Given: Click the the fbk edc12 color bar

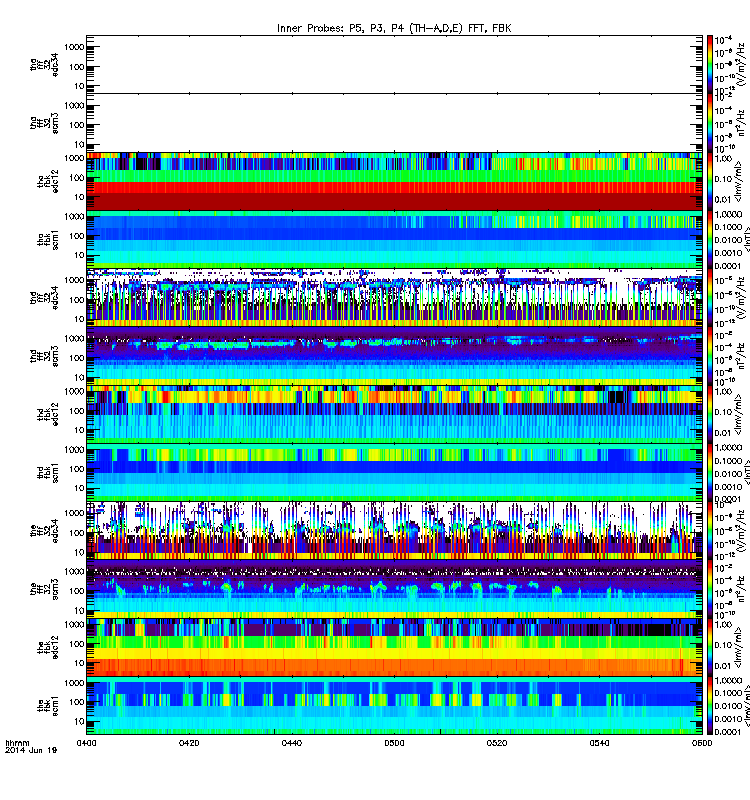Looking at the screenshot, I should [710, 647].
